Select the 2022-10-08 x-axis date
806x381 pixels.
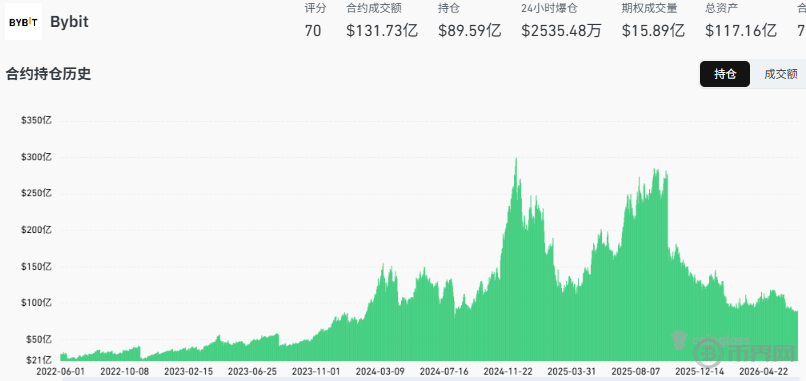(123, 371)
